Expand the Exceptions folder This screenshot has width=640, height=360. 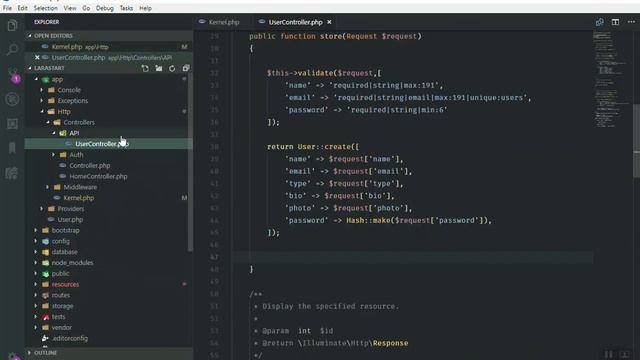41,100
